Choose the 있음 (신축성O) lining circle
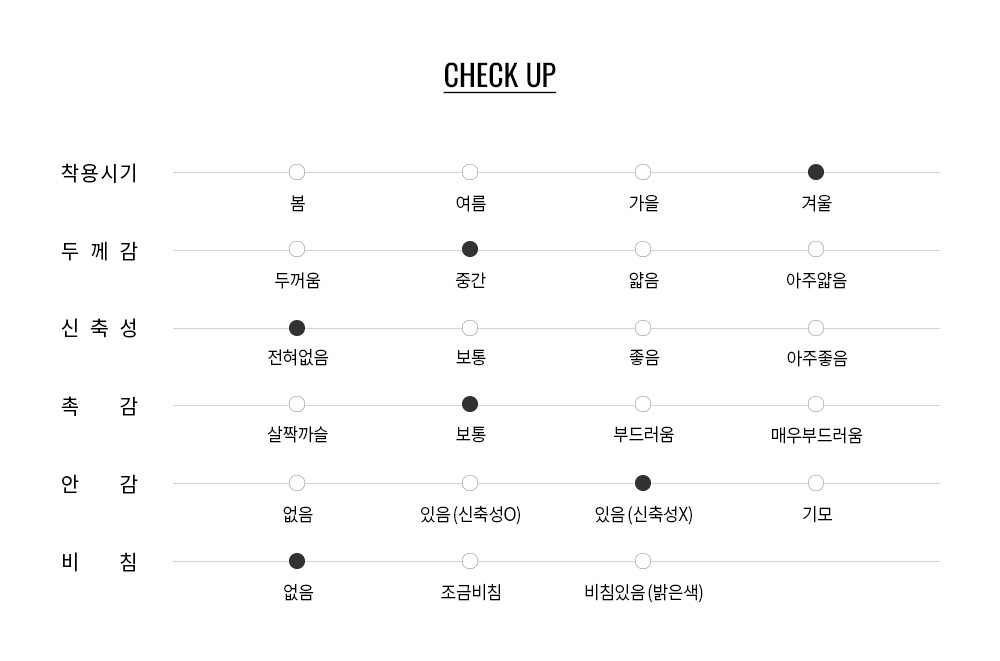 coord(470,483)
